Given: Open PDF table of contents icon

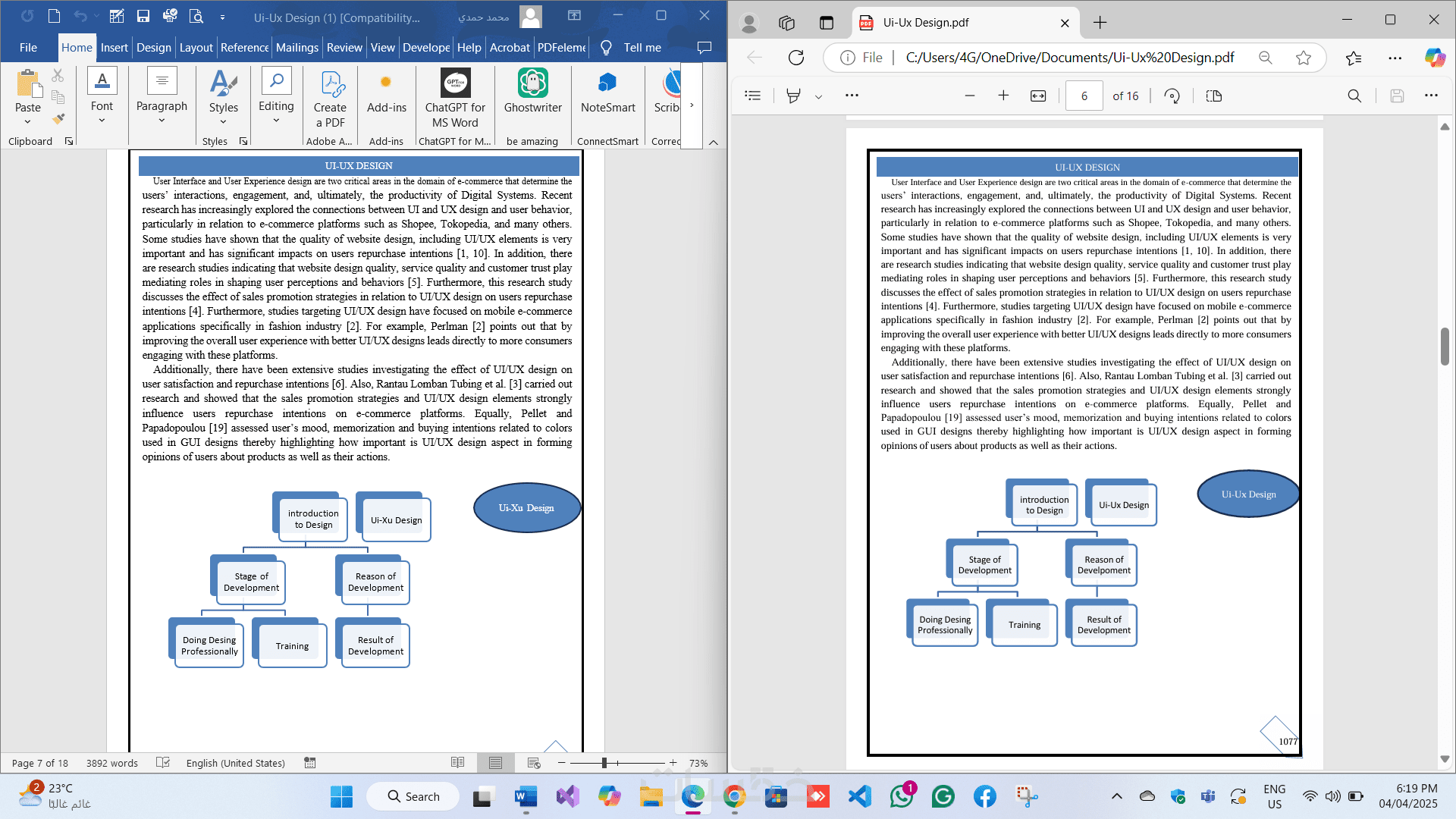Looking at the screenshot, I should point(752,96).
